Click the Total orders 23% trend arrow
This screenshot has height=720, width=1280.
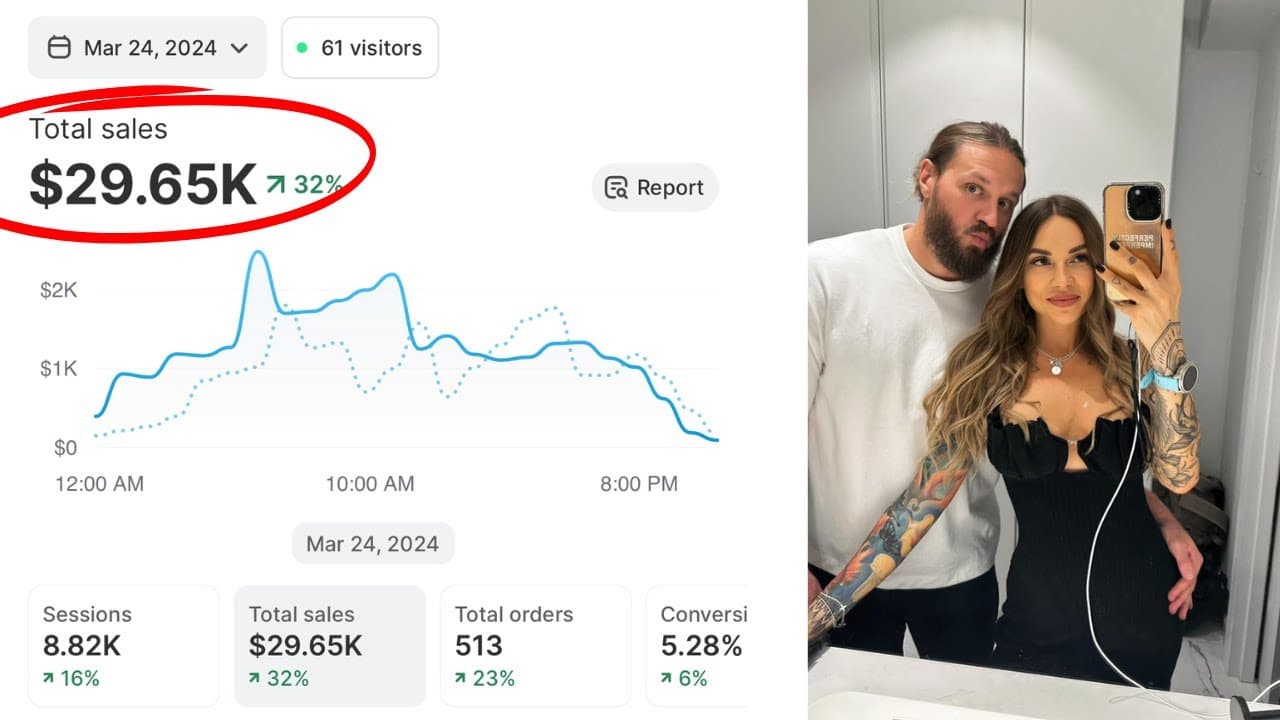click(x=461, y=679)
